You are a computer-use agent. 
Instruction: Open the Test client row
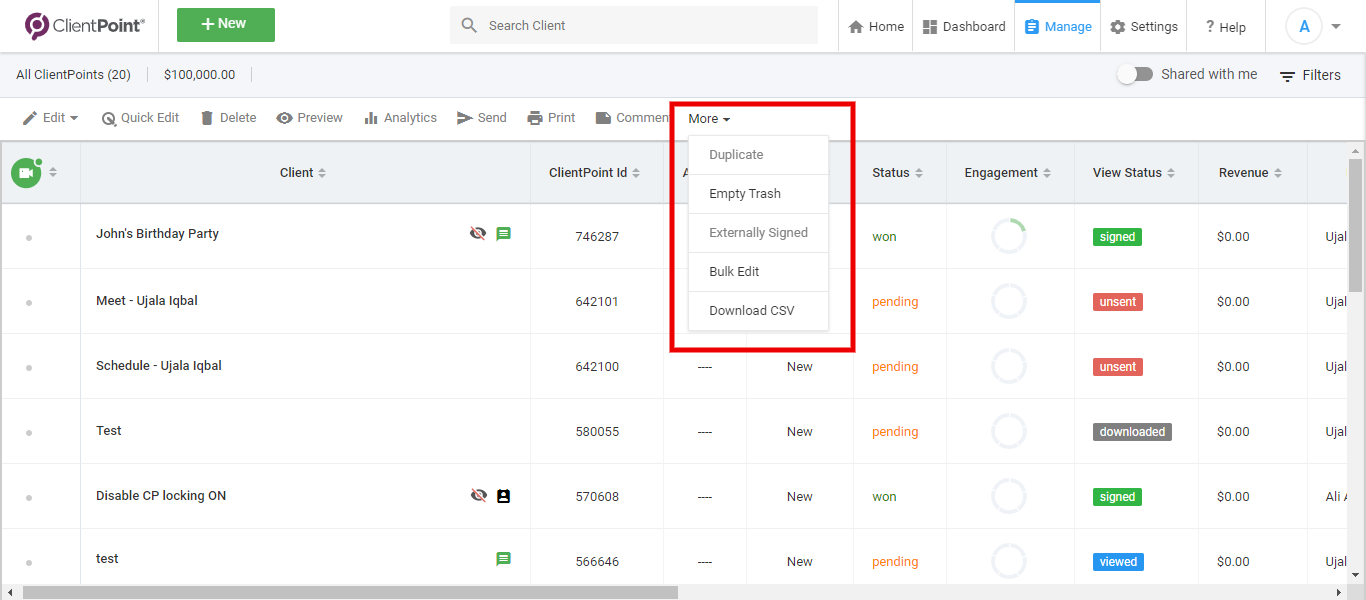[x=109, y=431]
